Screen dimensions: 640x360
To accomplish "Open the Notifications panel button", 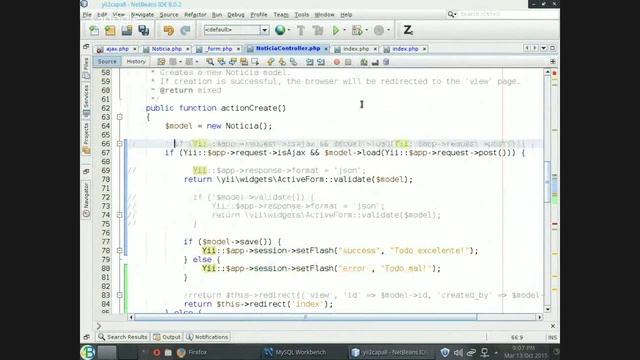I will [x=207, y=337].
